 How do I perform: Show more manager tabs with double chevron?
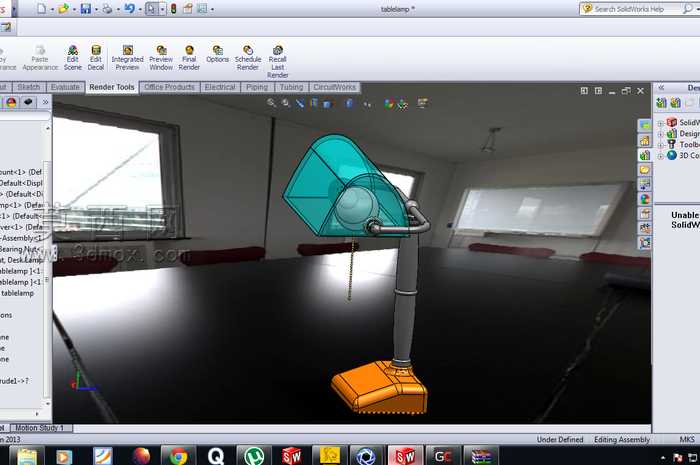pos(45,102)
